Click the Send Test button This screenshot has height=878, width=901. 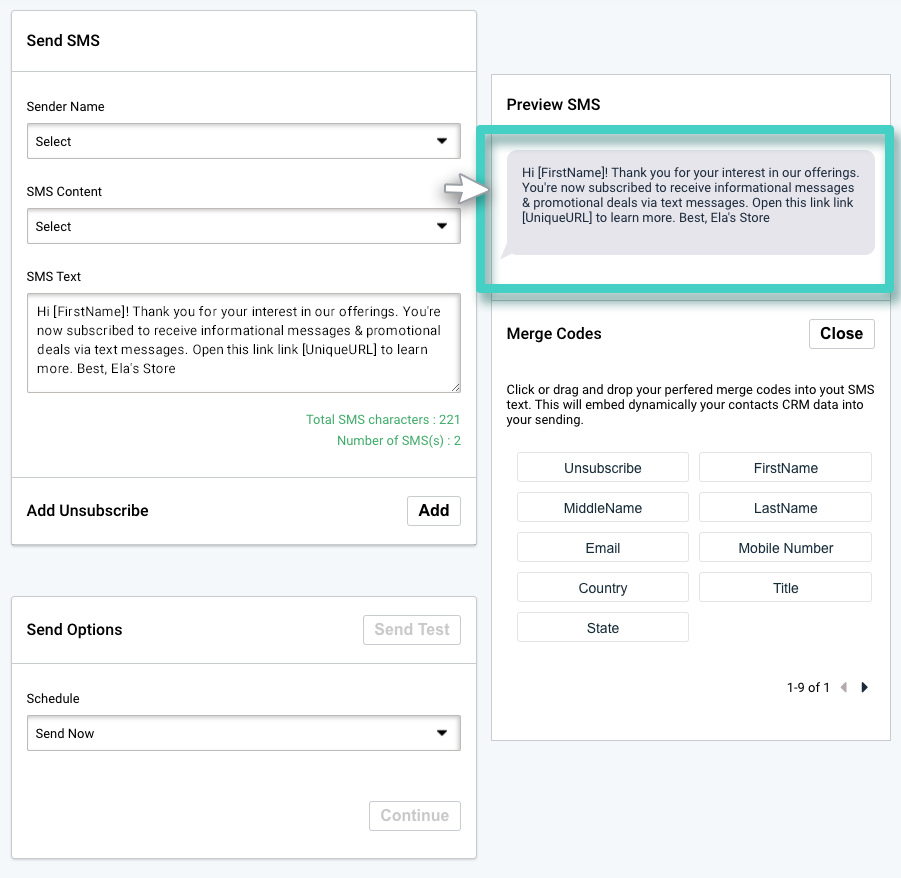411,629
